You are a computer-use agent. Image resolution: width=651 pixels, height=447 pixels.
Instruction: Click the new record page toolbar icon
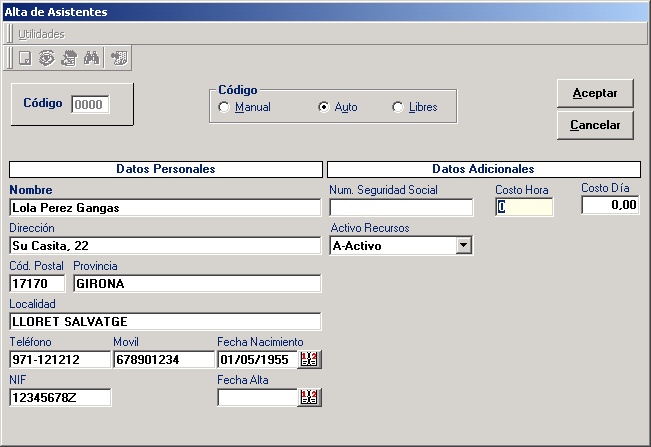(25, 58)
